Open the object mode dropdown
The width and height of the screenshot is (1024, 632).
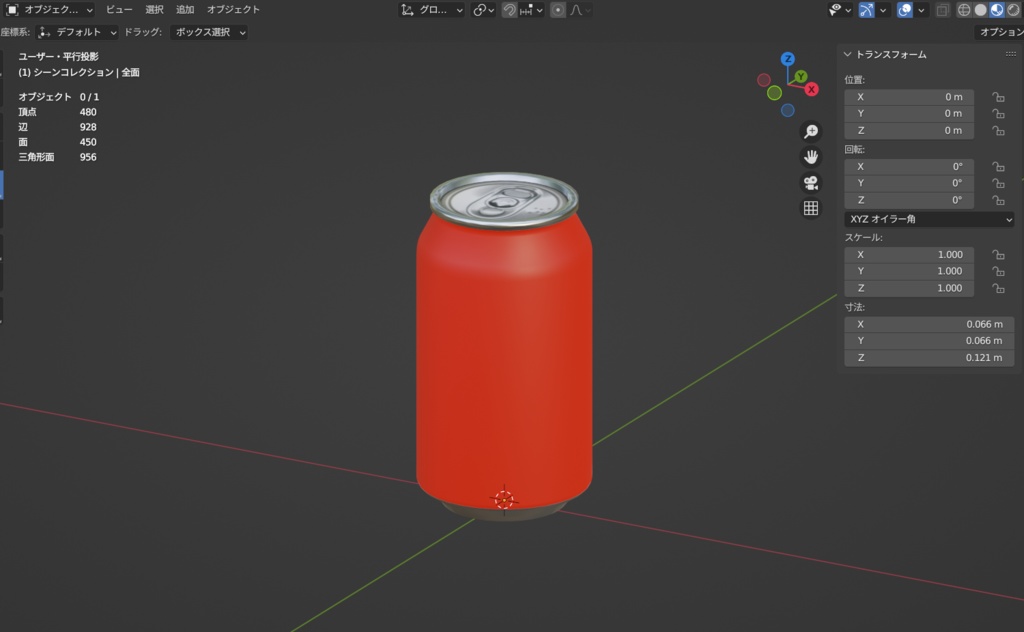point(49,10)
